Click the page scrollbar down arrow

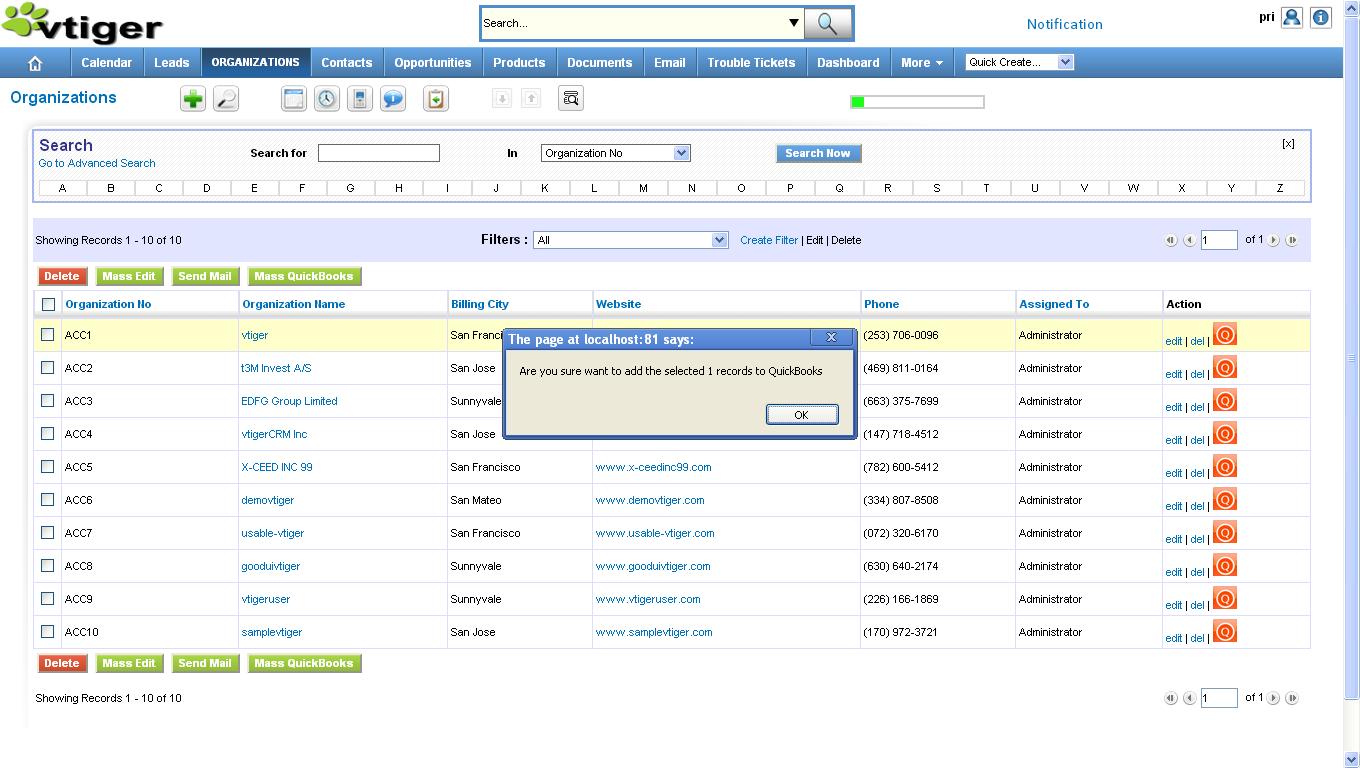pyautogui.click(x=1352, y=760)
